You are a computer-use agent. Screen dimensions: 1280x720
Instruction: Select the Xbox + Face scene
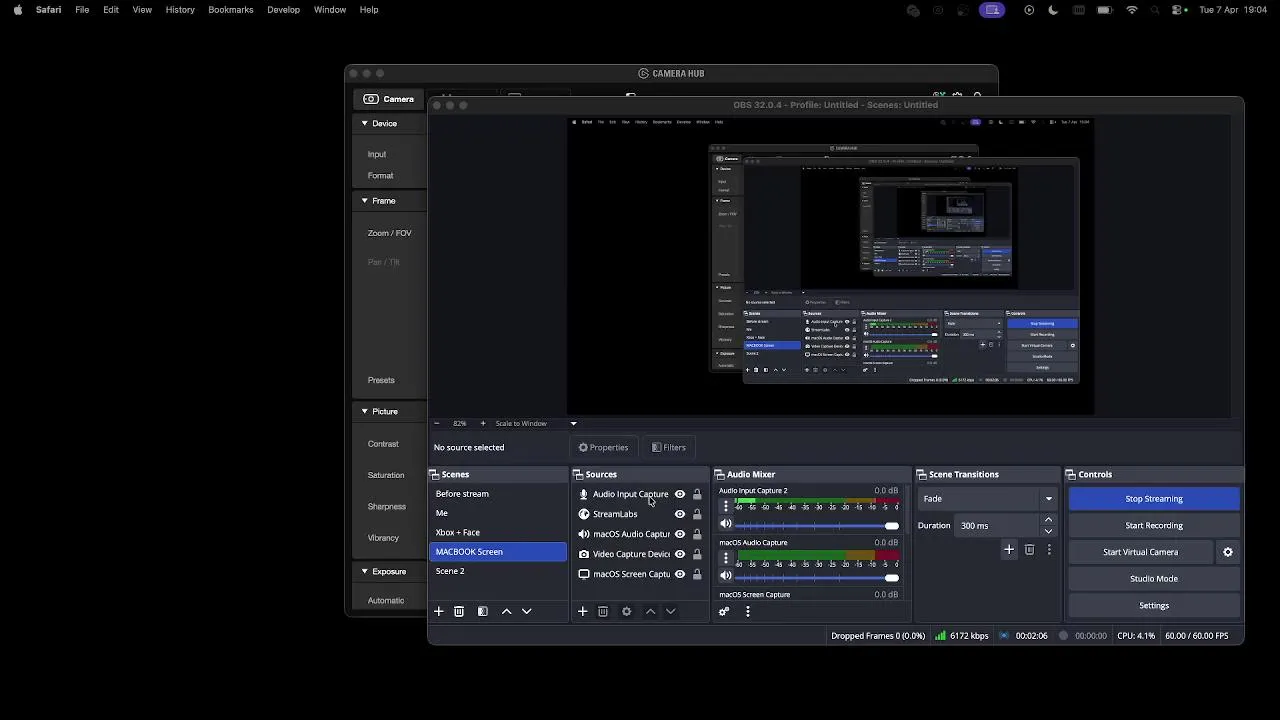(x=498, y=532)
